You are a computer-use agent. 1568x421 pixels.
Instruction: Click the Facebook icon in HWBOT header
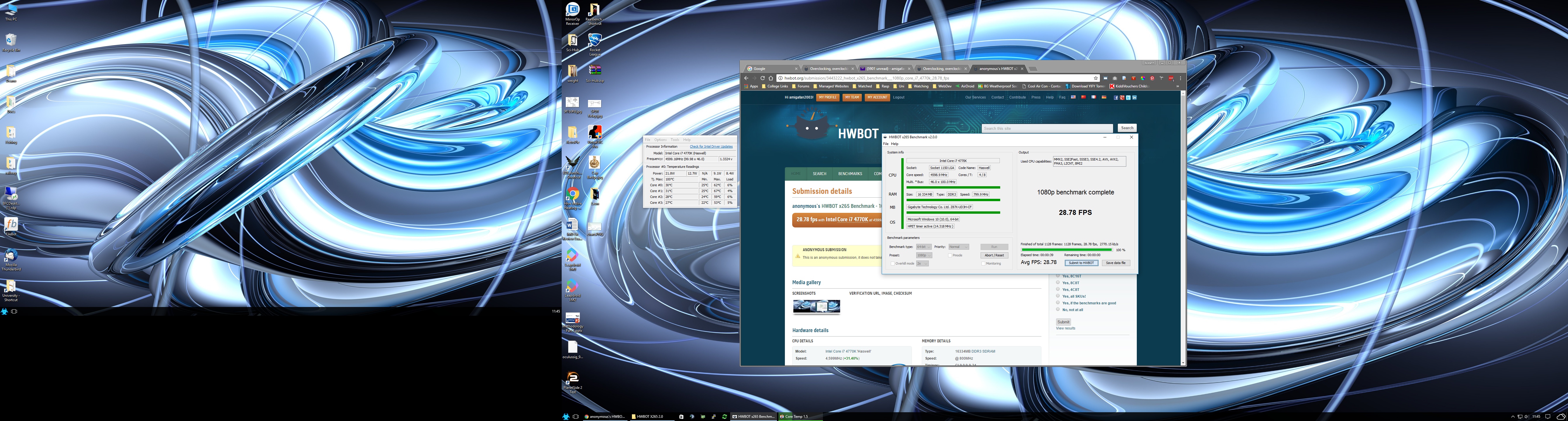click(x=1116, y=97)
